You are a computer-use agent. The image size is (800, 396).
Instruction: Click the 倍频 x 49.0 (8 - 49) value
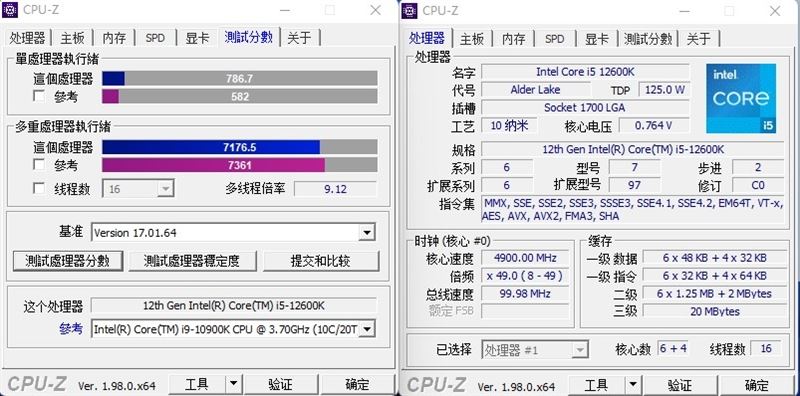(x=525, y=276)
